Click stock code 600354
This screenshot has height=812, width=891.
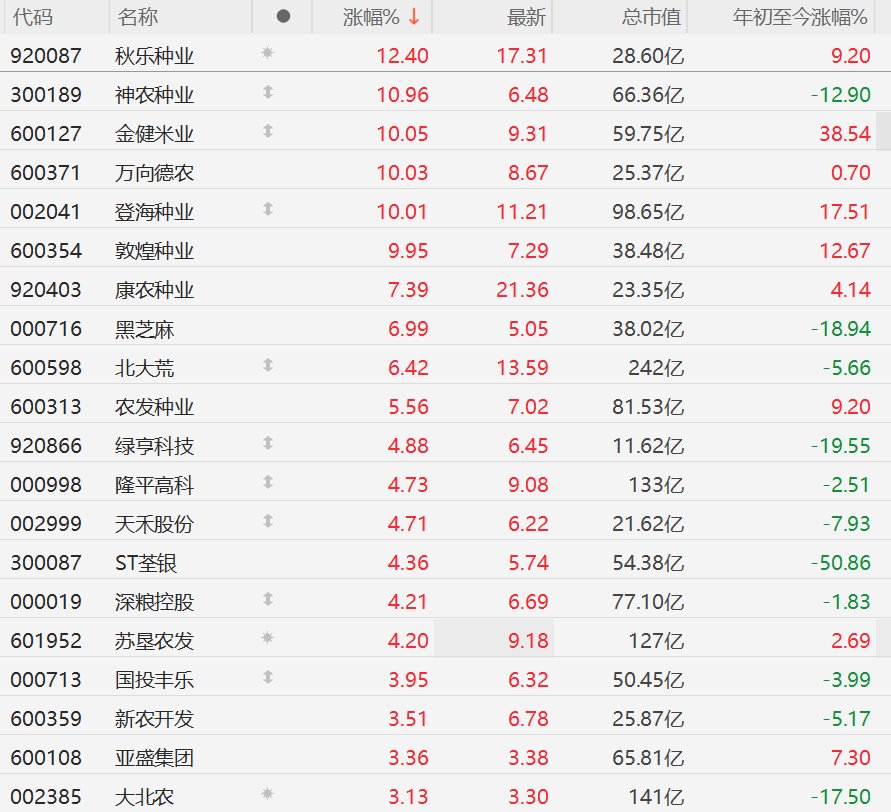[x=46, y=251]
